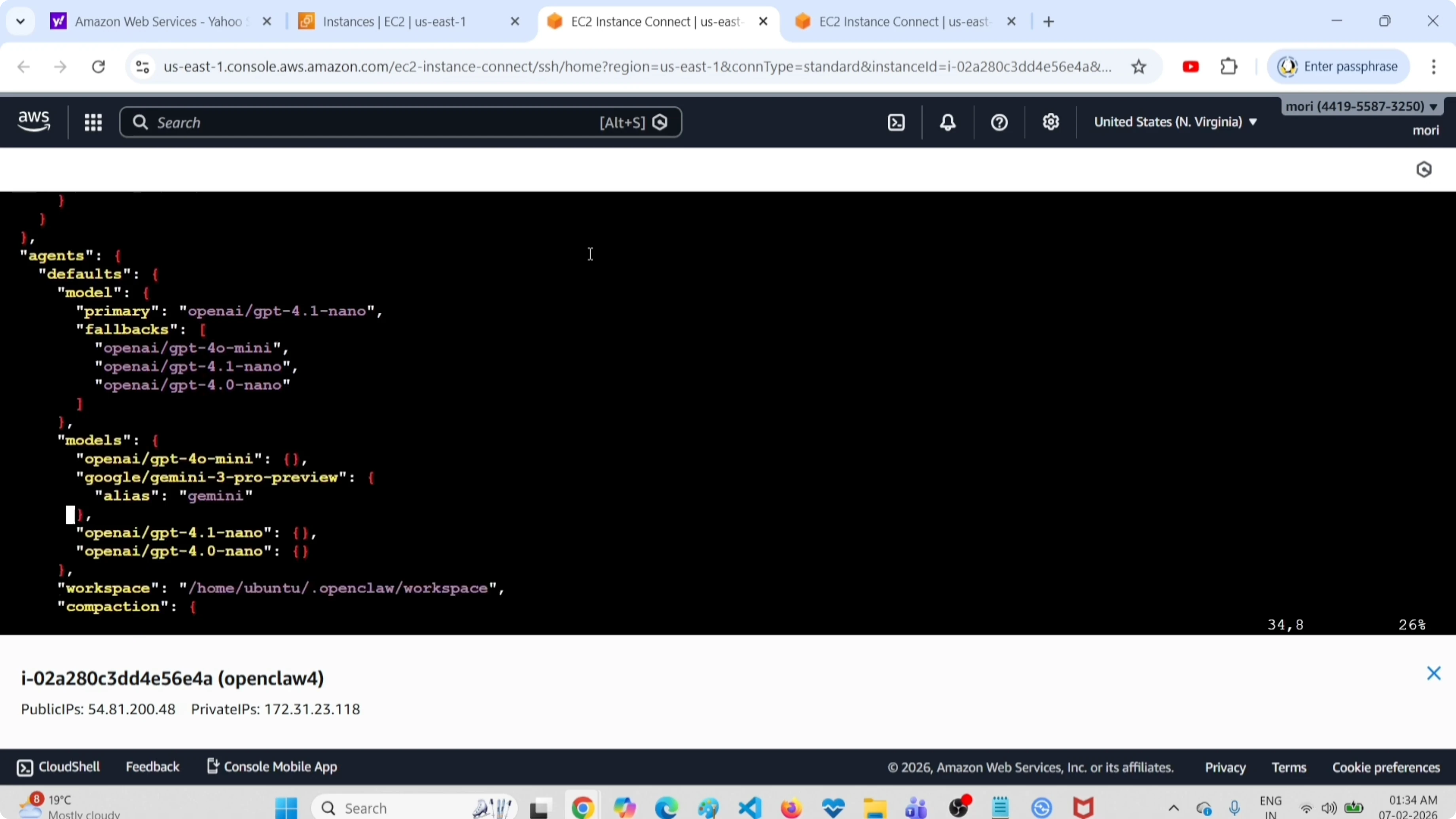Switch to the Amazon Web Services Yahoo tab
1456x819 pixels.
click(158, 21)
